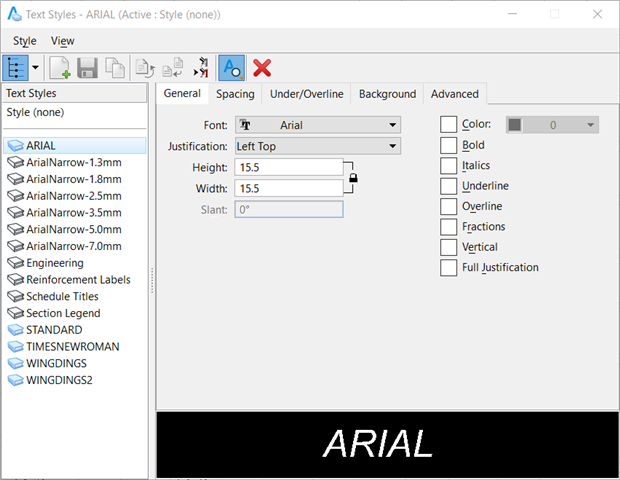Select ArialNarrow-7.0mm style
Screen dimensions: 620x480
tap(74, 246)
